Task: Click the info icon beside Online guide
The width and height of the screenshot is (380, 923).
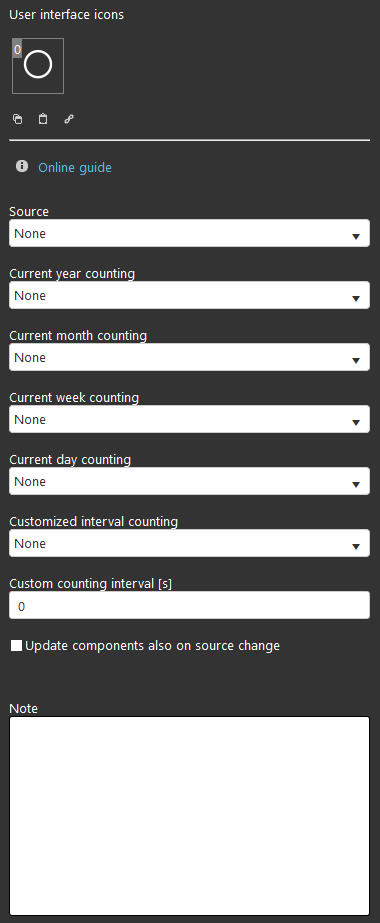Action: pos(22,167)
